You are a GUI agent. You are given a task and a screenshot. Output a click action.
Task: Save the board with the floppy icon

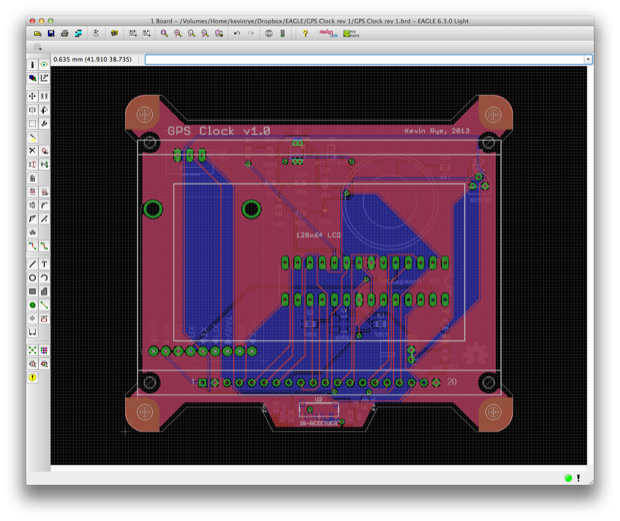point(51,34)
